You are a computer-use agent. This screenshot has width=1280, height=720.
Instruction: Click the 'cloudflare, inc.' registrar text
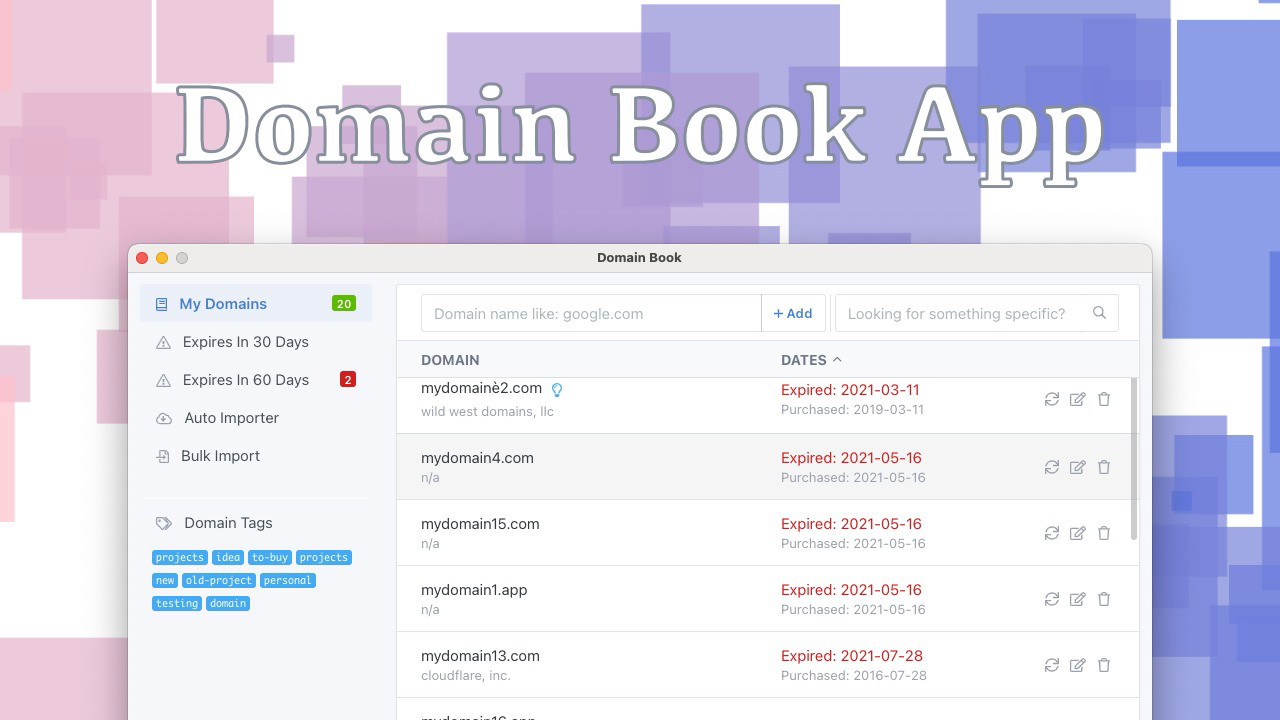point(466,675)
